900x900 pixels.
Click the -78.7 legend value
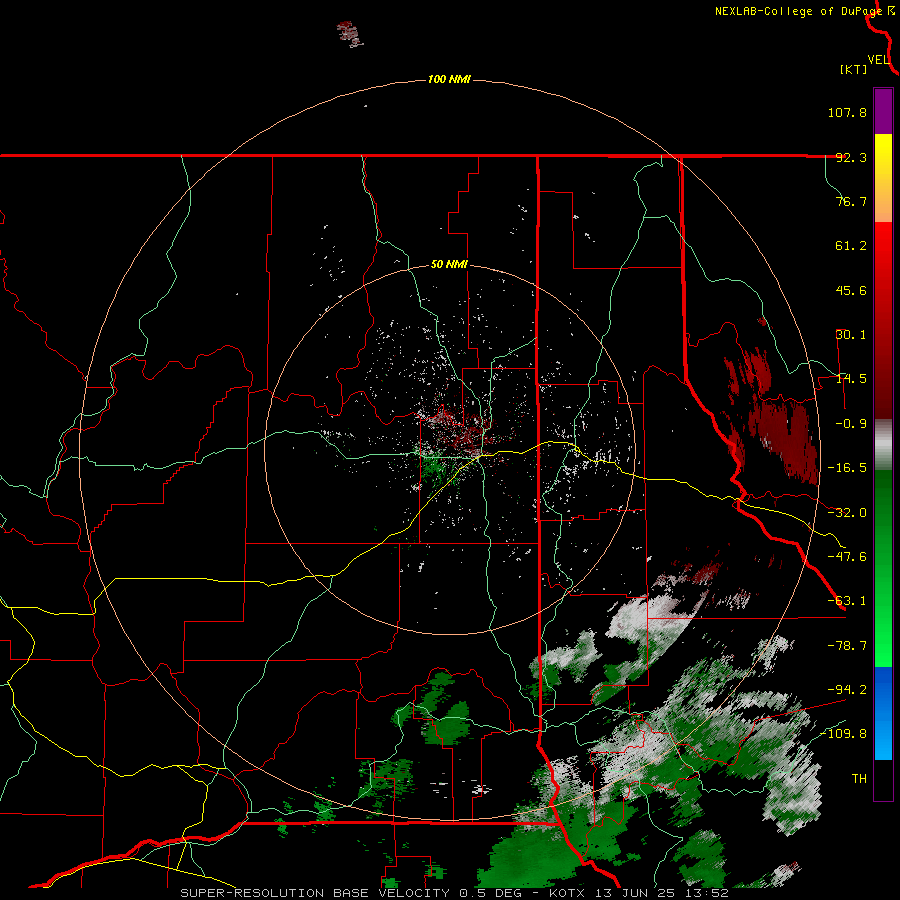(x=847, y=646)
